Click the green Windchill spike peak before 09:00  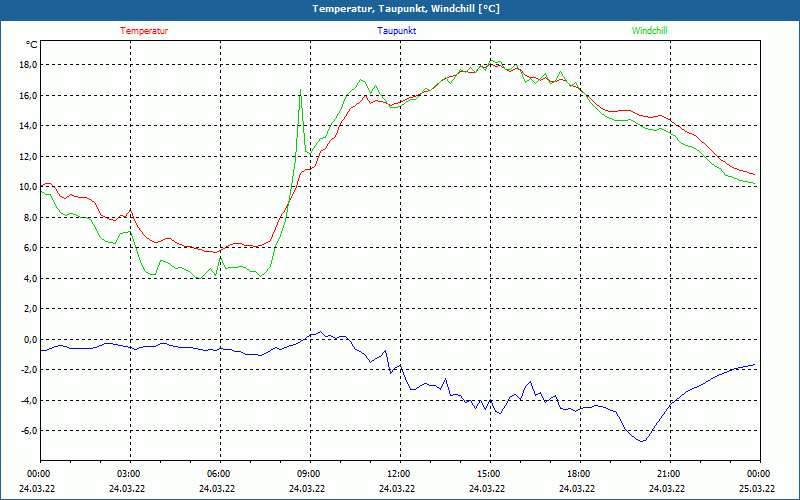(x=300, y=90)
